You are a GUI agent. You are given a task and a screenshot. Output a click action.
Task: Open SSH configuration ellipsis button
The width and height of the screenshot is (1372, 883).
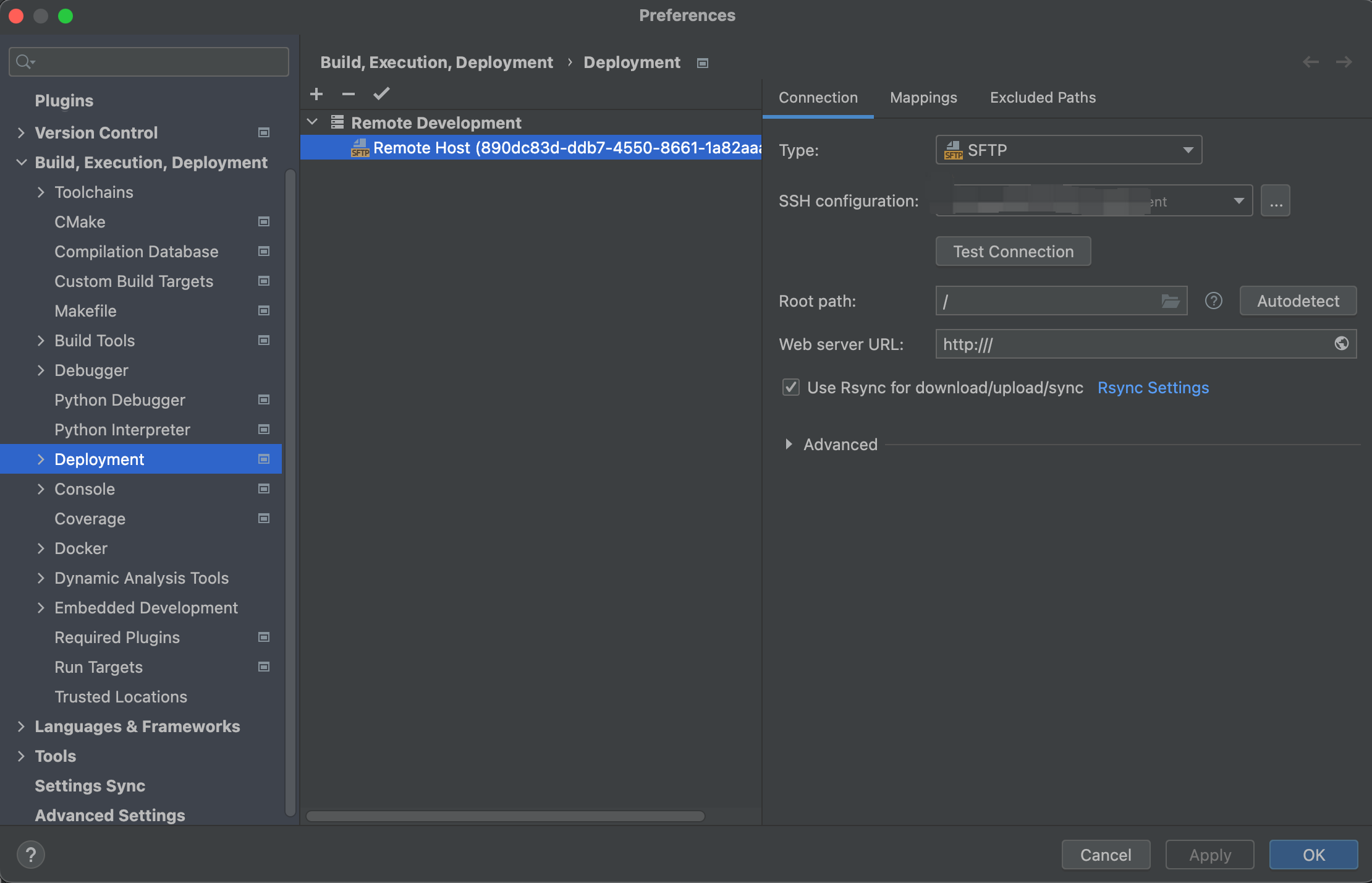click(x=1276, y=201)
